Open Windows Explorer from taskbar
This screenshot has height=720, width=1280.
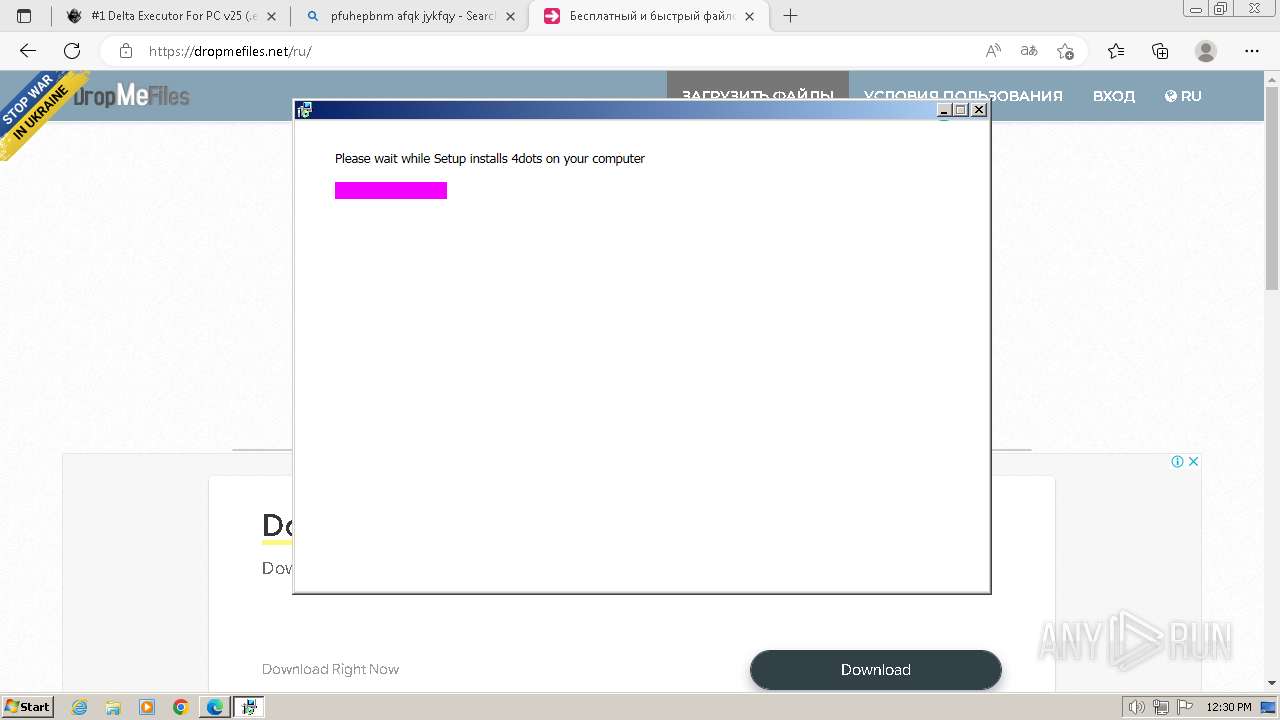pyautogui.click(x=113, y=707)
